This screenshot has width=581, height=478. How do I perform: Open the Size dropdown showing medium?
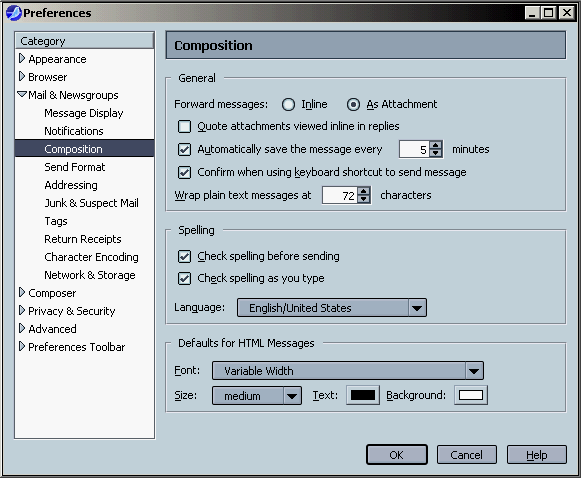pos(256,396)
